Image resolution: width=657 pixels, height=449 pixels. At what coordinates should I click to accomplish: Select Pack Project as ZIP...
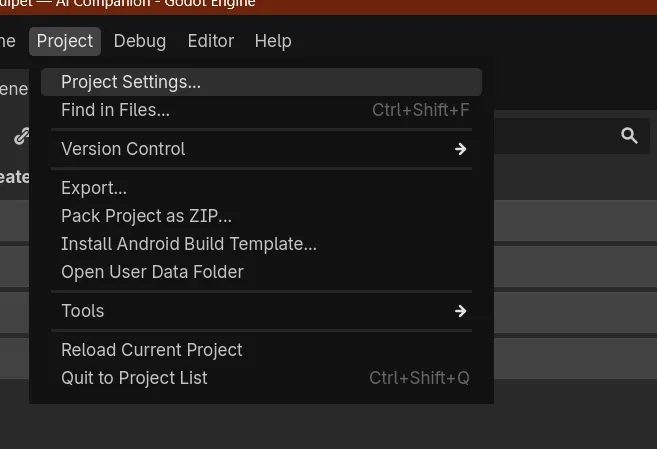pyautogui.click(x=261, y=216)
